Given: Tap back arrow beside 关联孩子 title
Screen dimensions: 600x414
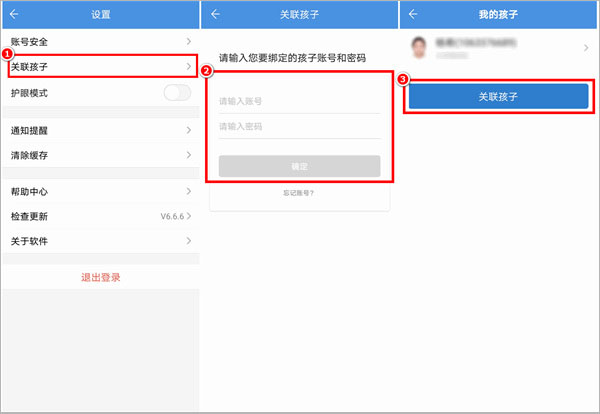Looking at the screenshot, I should (x=214, y=15).
